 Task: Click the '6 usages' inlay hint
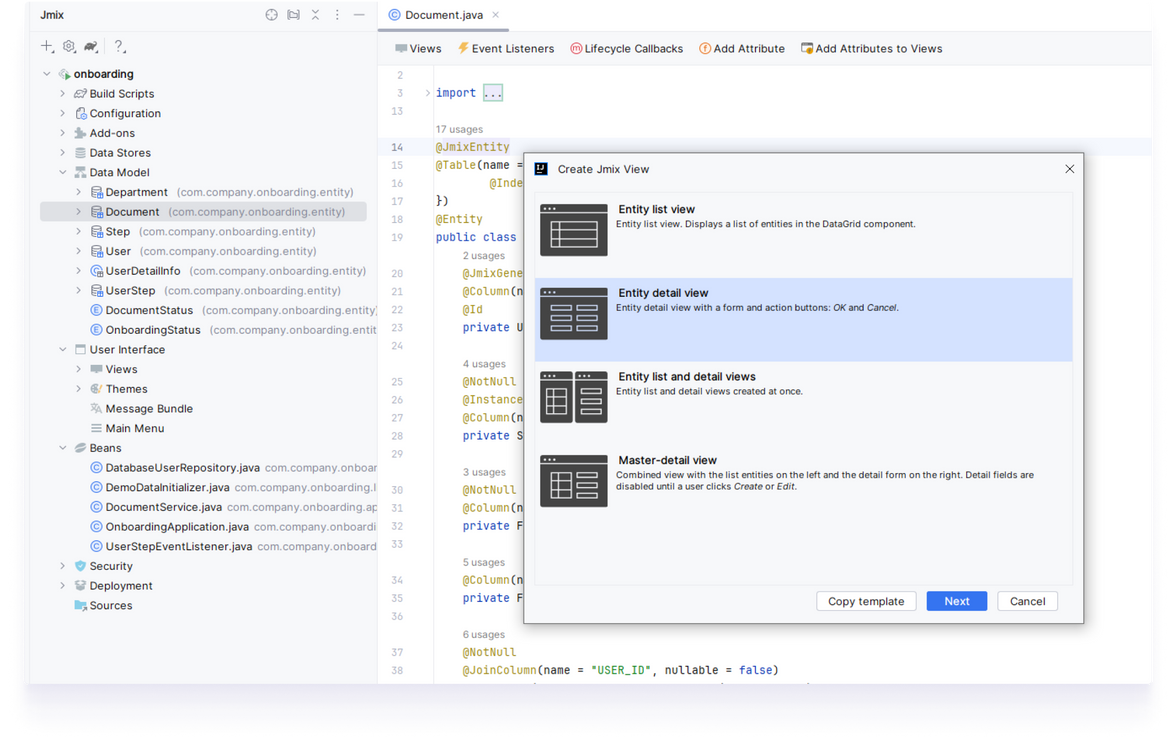(484, 635)
